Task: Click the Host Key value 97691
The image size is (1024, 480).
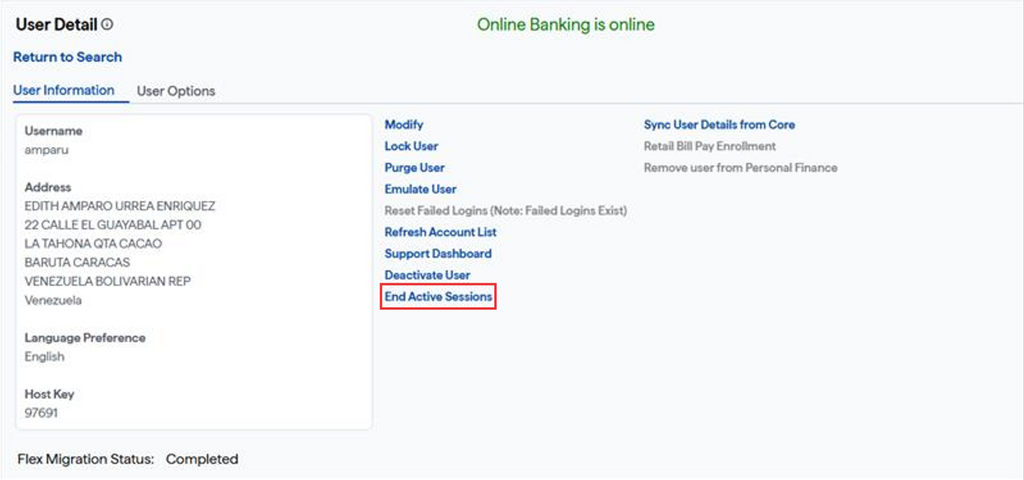Action: tap(41, 413)
